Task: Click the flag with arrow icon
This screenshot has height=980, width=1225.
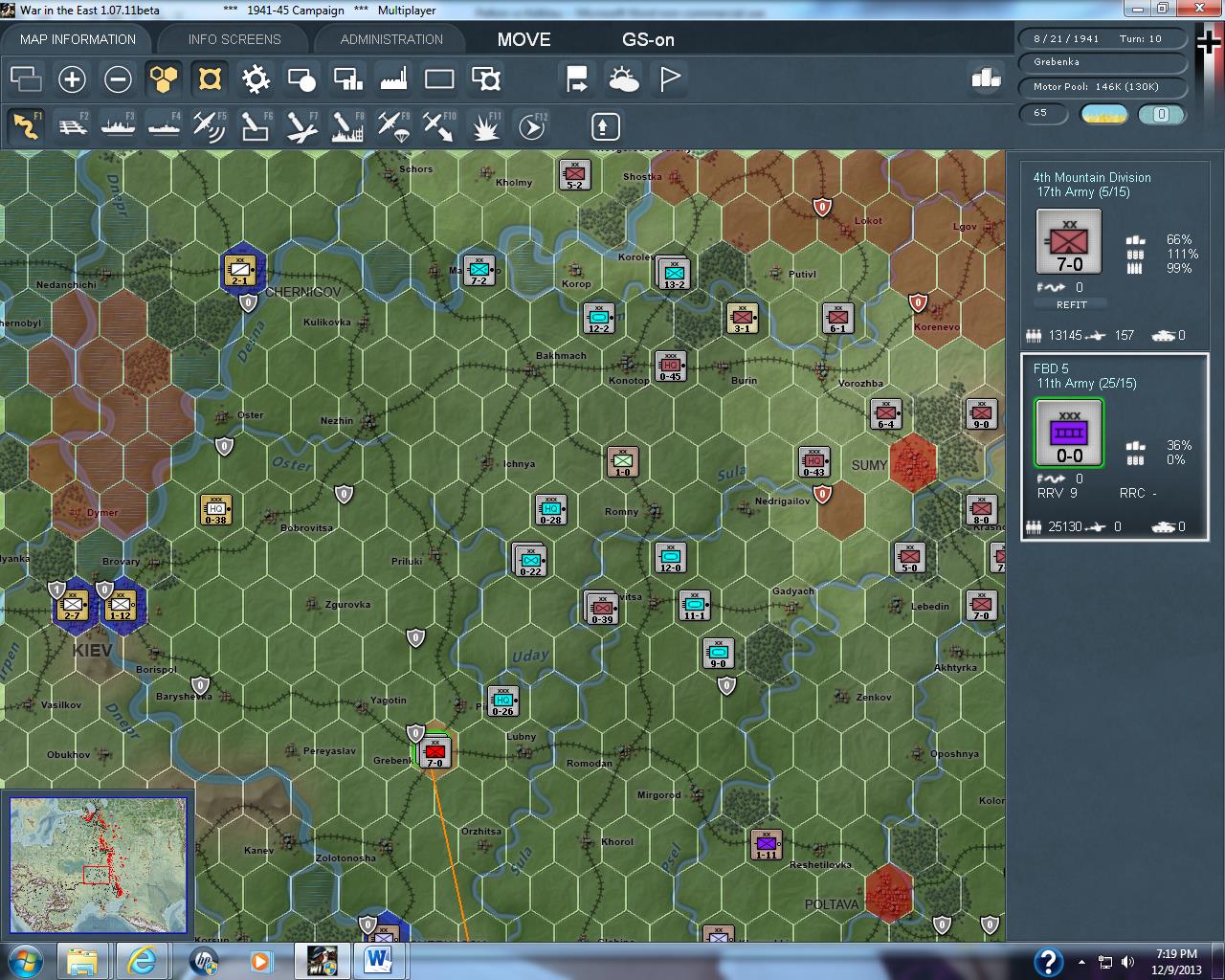Action: pos(577,78)
